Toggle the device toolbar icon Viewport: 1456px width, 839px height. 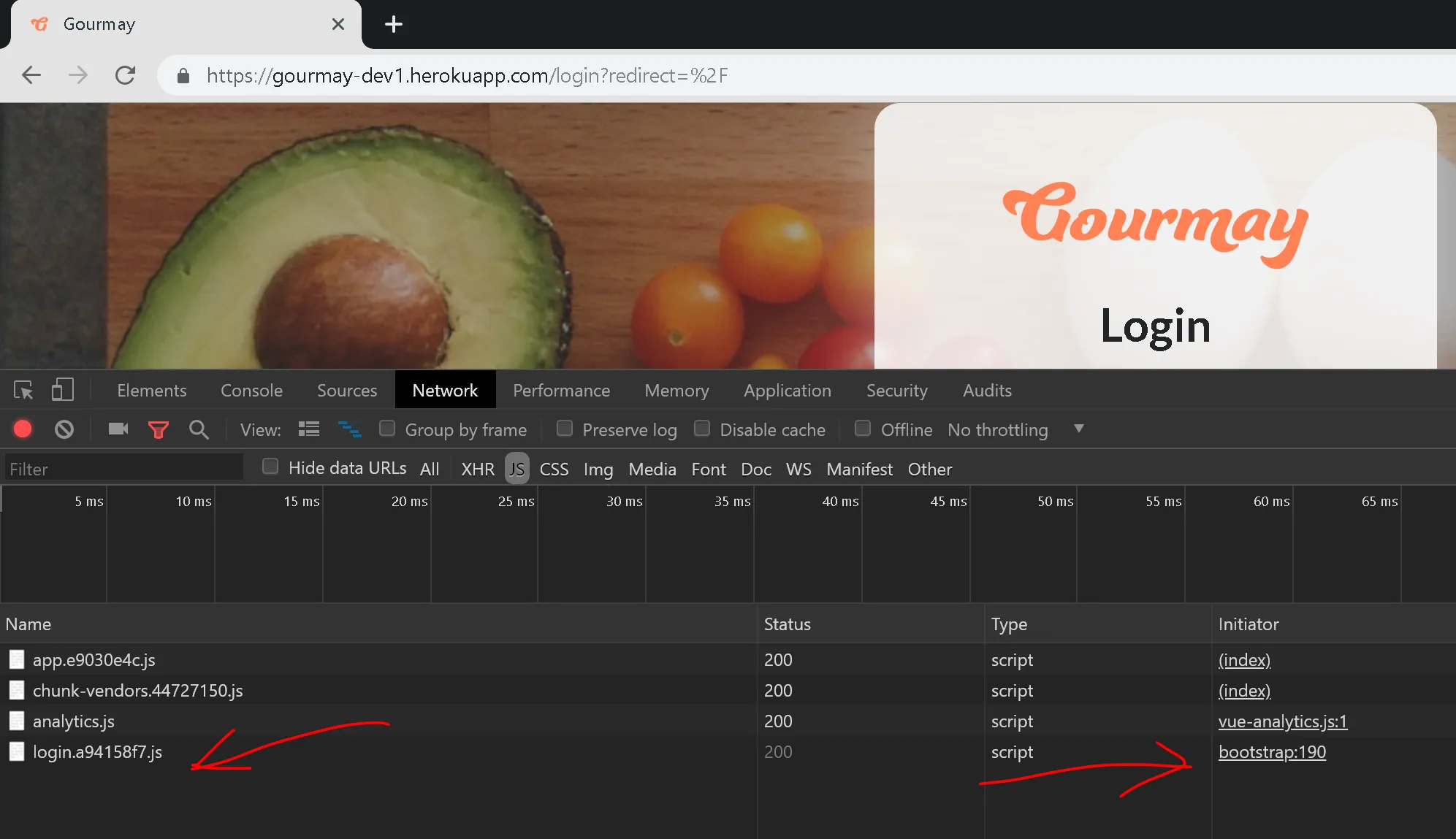pyautogui.click(x=63, y=390)
